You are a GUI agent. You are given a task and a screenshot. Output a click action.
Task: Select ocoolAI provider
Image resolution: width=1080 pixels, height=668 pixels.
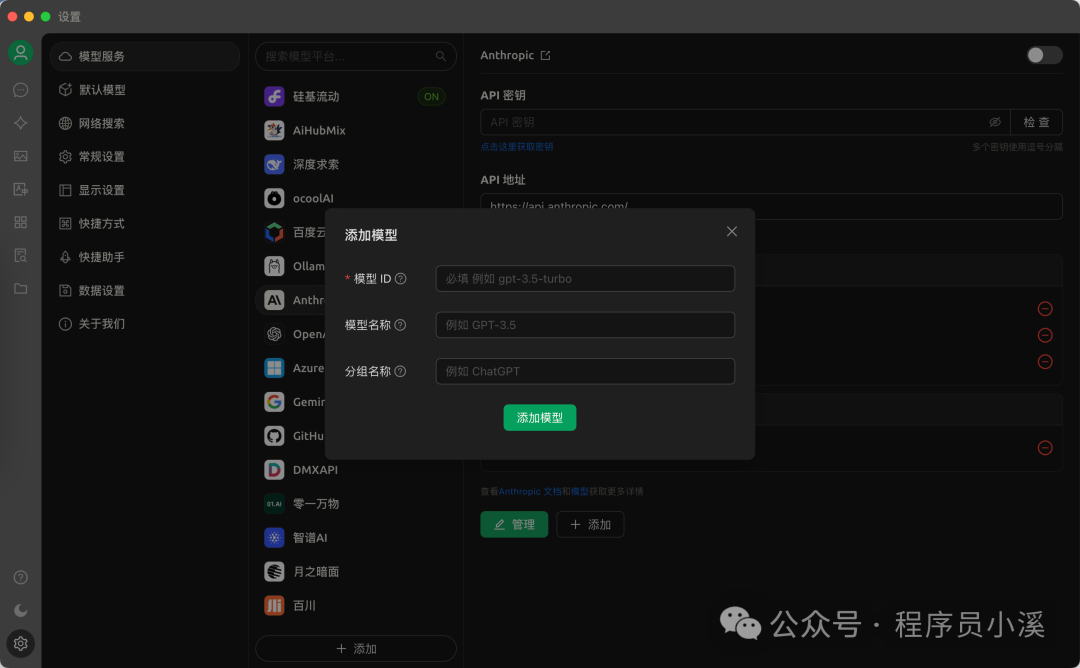355,198
